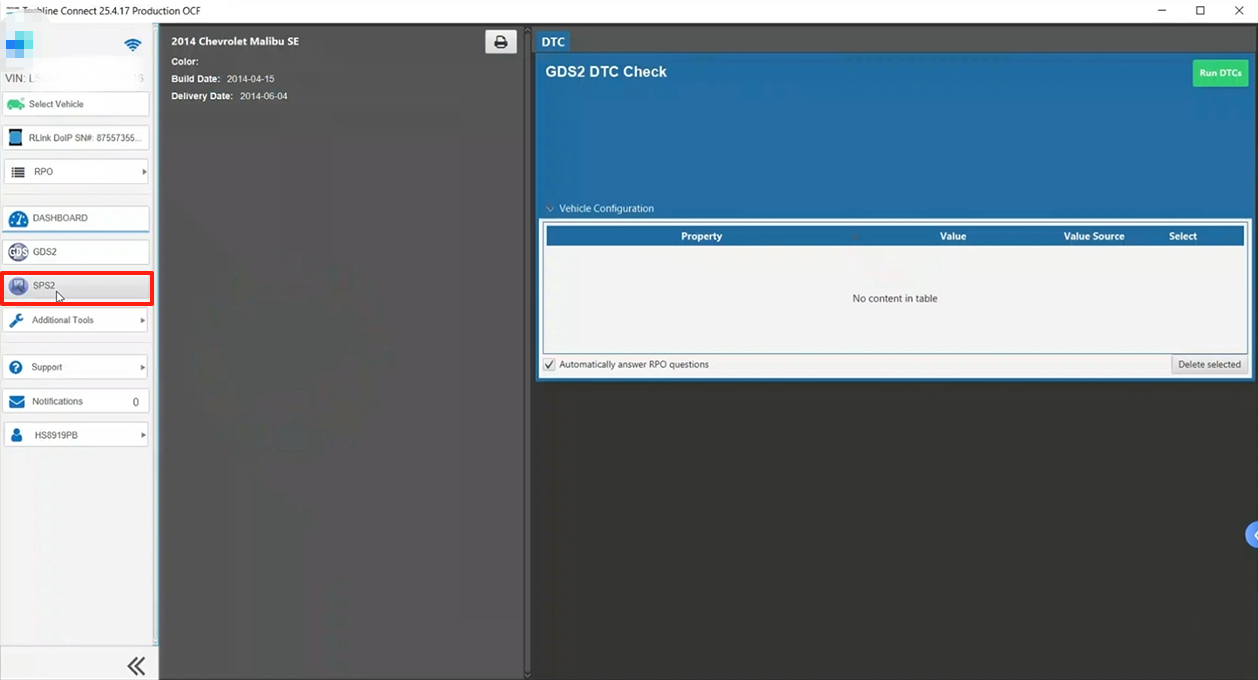Click the RLink DoIP device icon
This screenshot has height=680, width=1258.
16,138
